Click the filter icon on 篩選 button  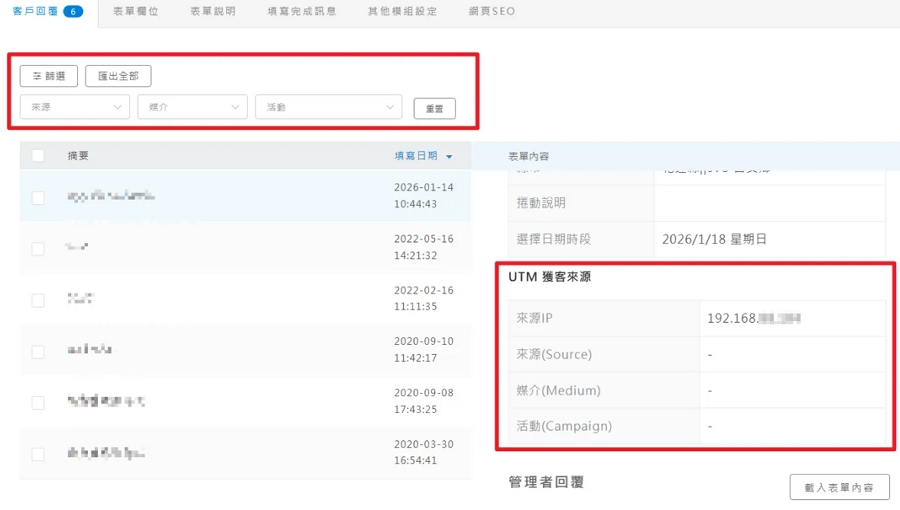(37, 76)
